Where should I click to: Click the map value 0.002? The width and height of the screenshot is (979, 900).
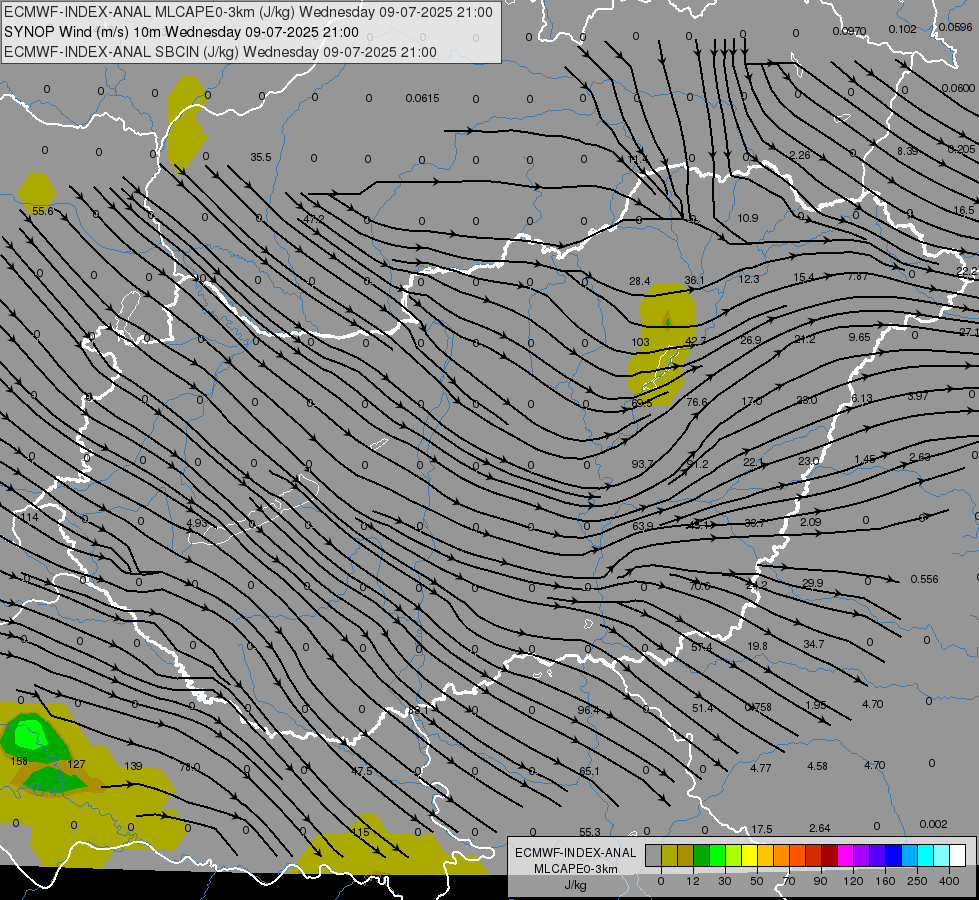point(933,824)
